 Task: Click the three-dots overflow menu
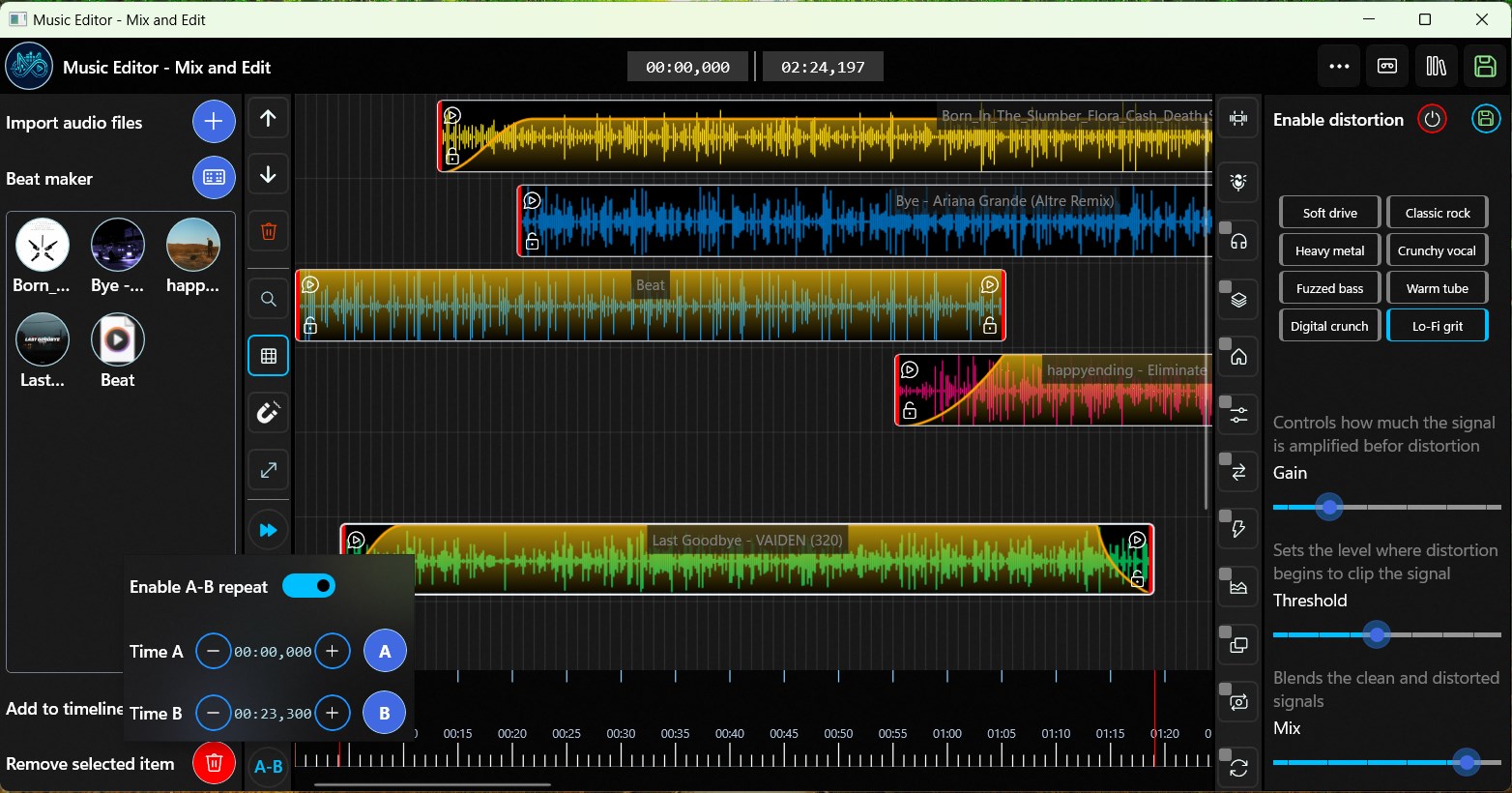tap(1339, 66)
